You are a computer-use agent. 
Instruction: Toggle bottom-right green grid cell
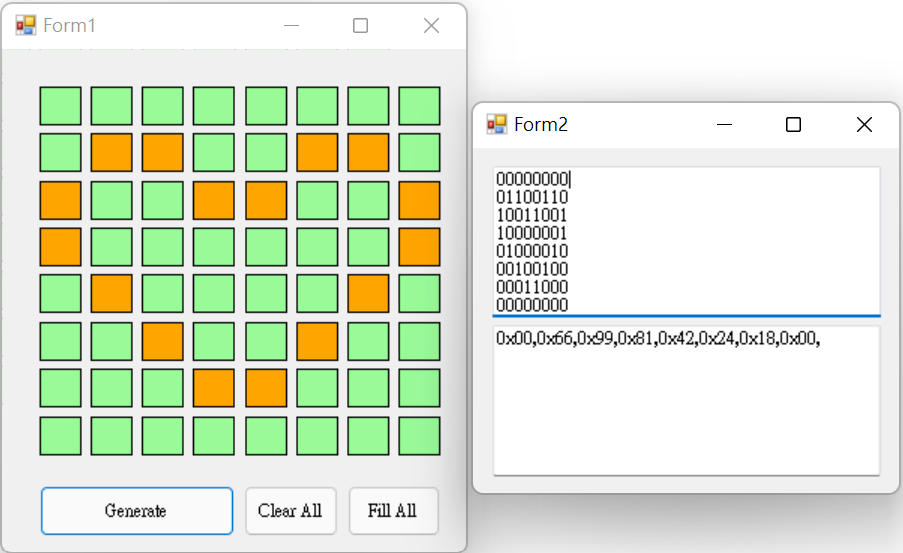click(x=419, y=436)
